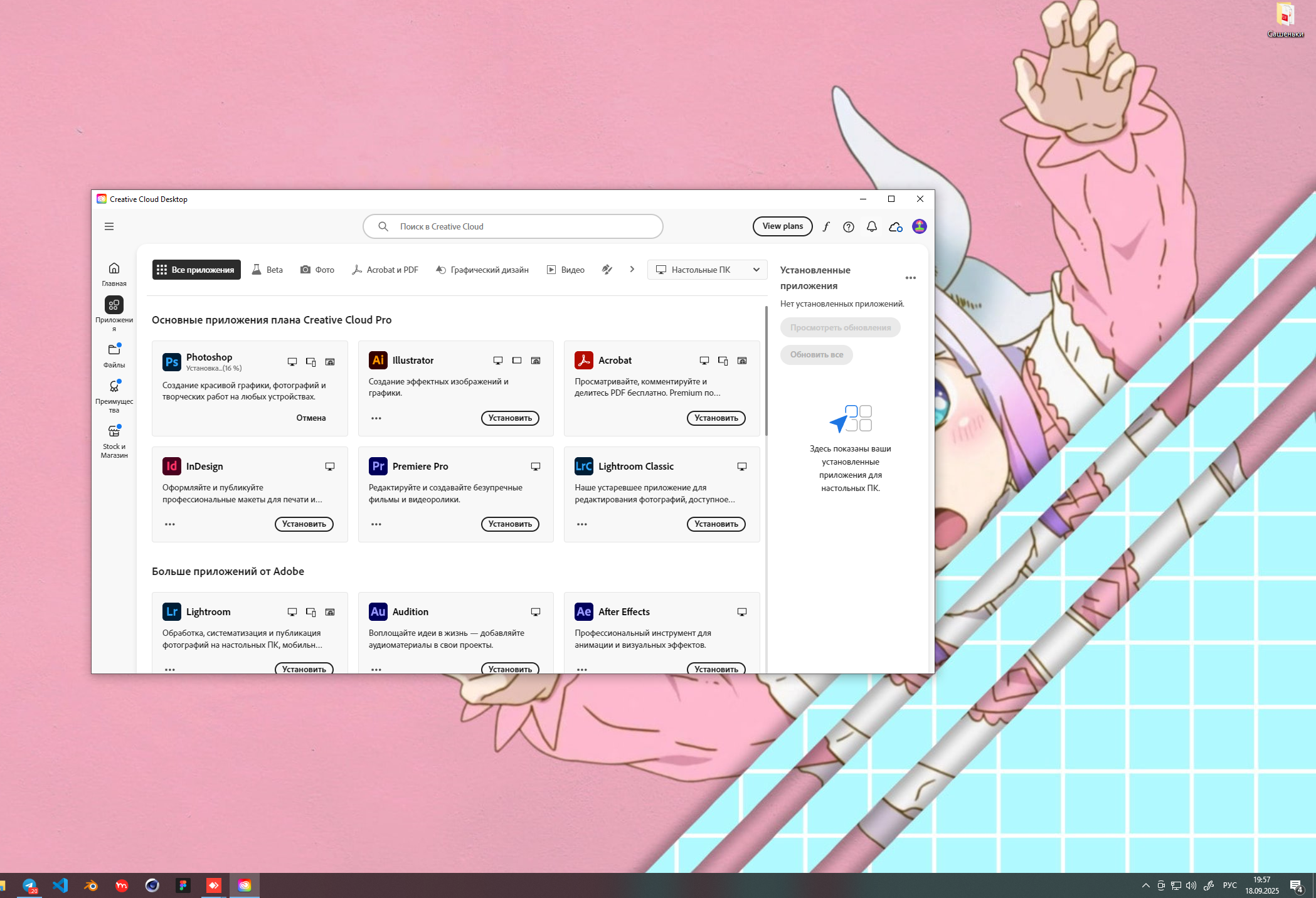The height and width of the screenshot is (898, 1316).
Task: Click the fonts 'f' icon
Action: click(x=826, y=227)
